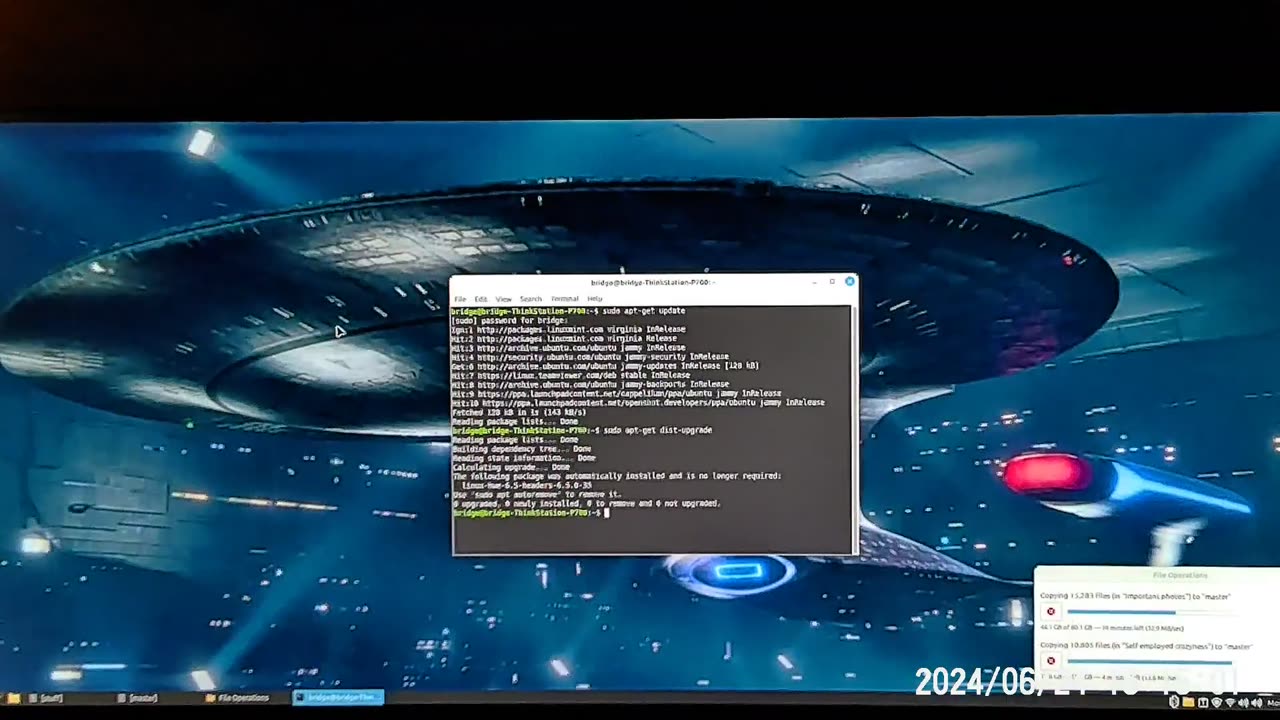Click the "Fetched 128 kB in 1s" line
This screenshot has height=720, width=1280.
517,412
